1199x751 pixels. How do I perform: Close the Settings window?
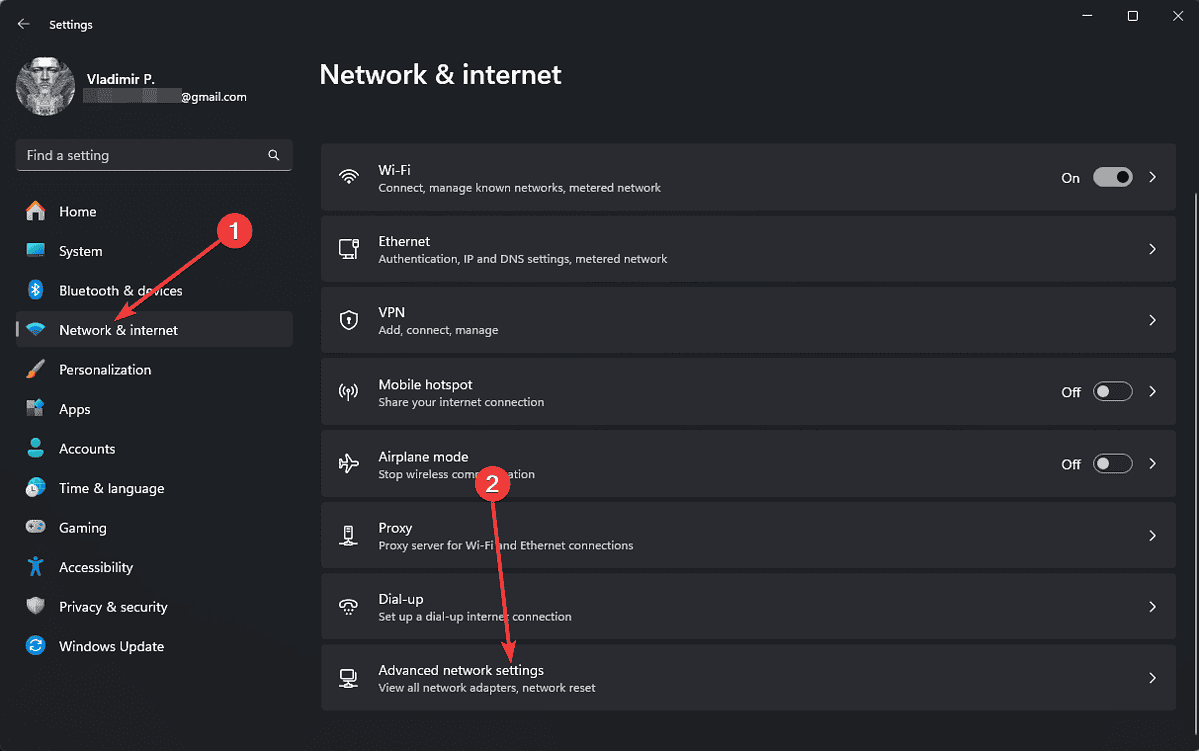(x=1178, y=16)
